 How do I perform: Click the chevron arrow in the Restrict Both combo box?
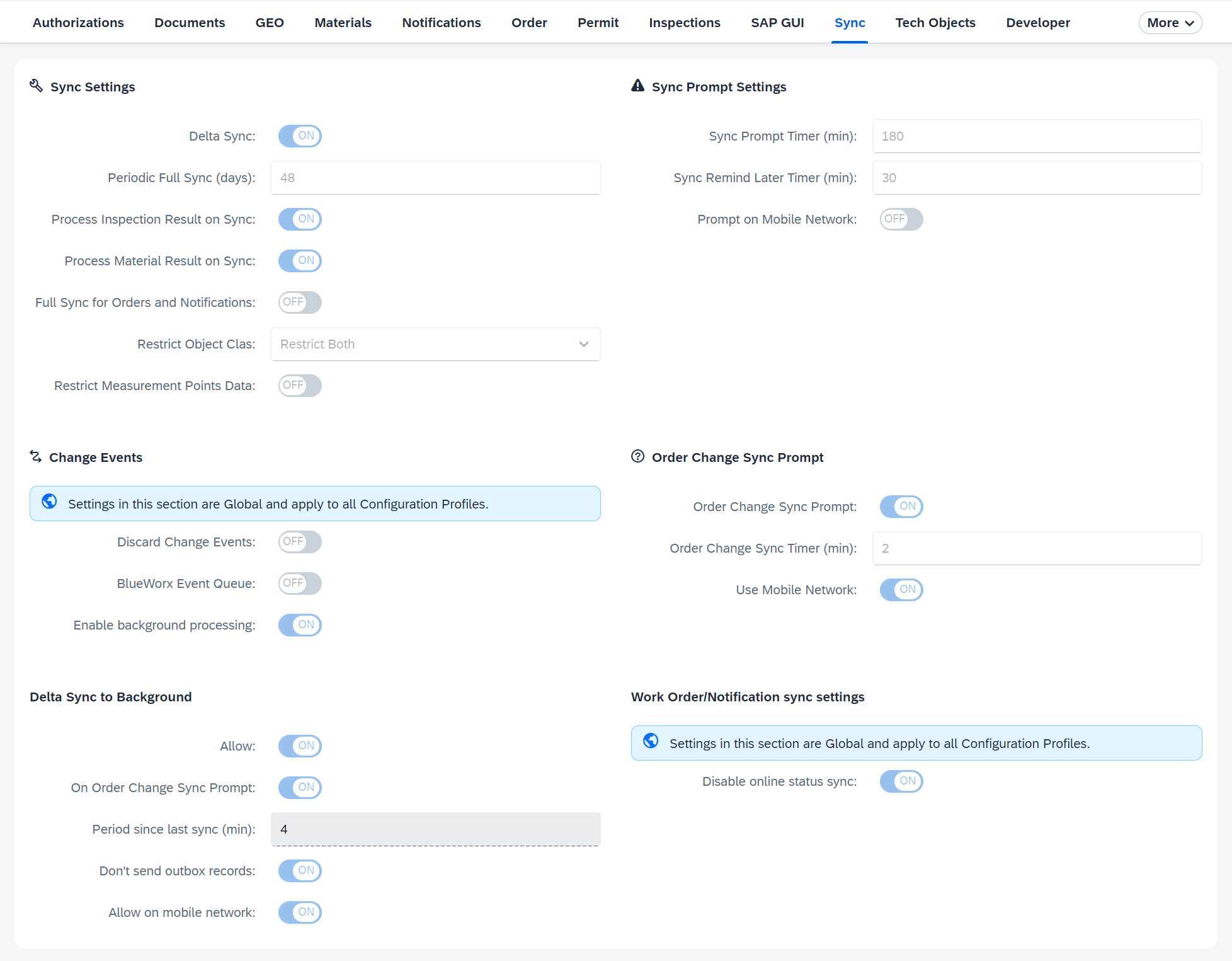coord(584,344)
